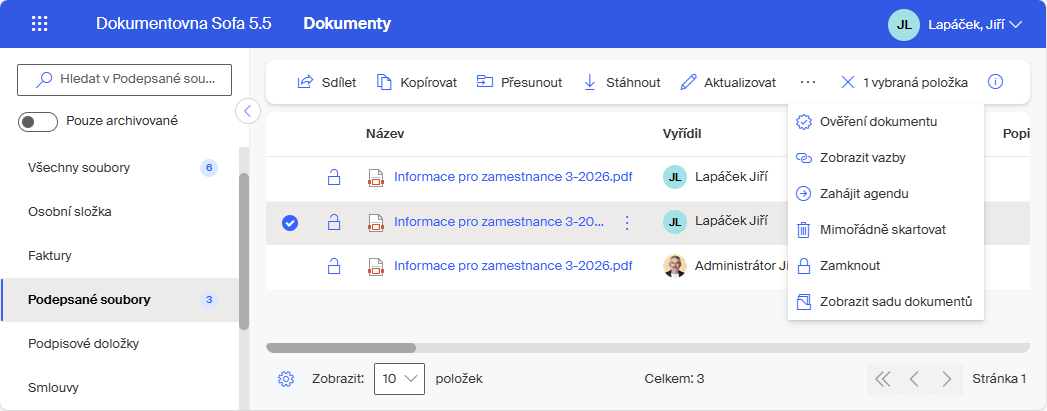Click JL avatar in the selected row
This screenshot has width=1047, height=411.
(x=674, y=222)
